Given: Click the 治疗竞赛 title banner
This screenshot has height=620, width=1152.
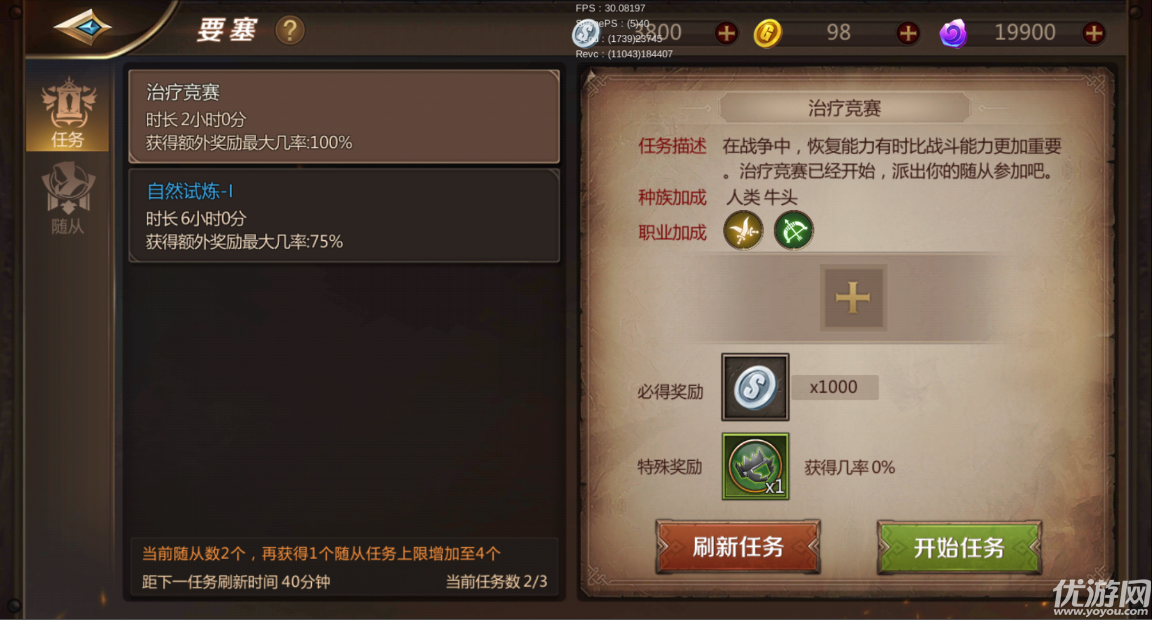Looking at the screenshot, I should click(x=844, y=109).
